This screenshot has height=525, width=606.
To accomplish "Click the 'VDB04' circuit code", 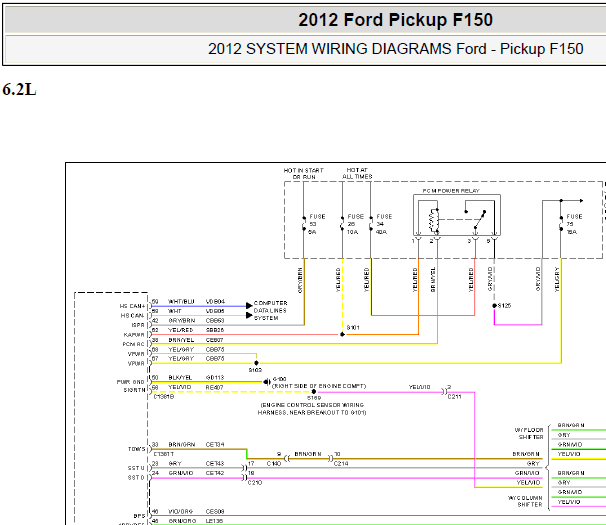I will coord(215,302).
